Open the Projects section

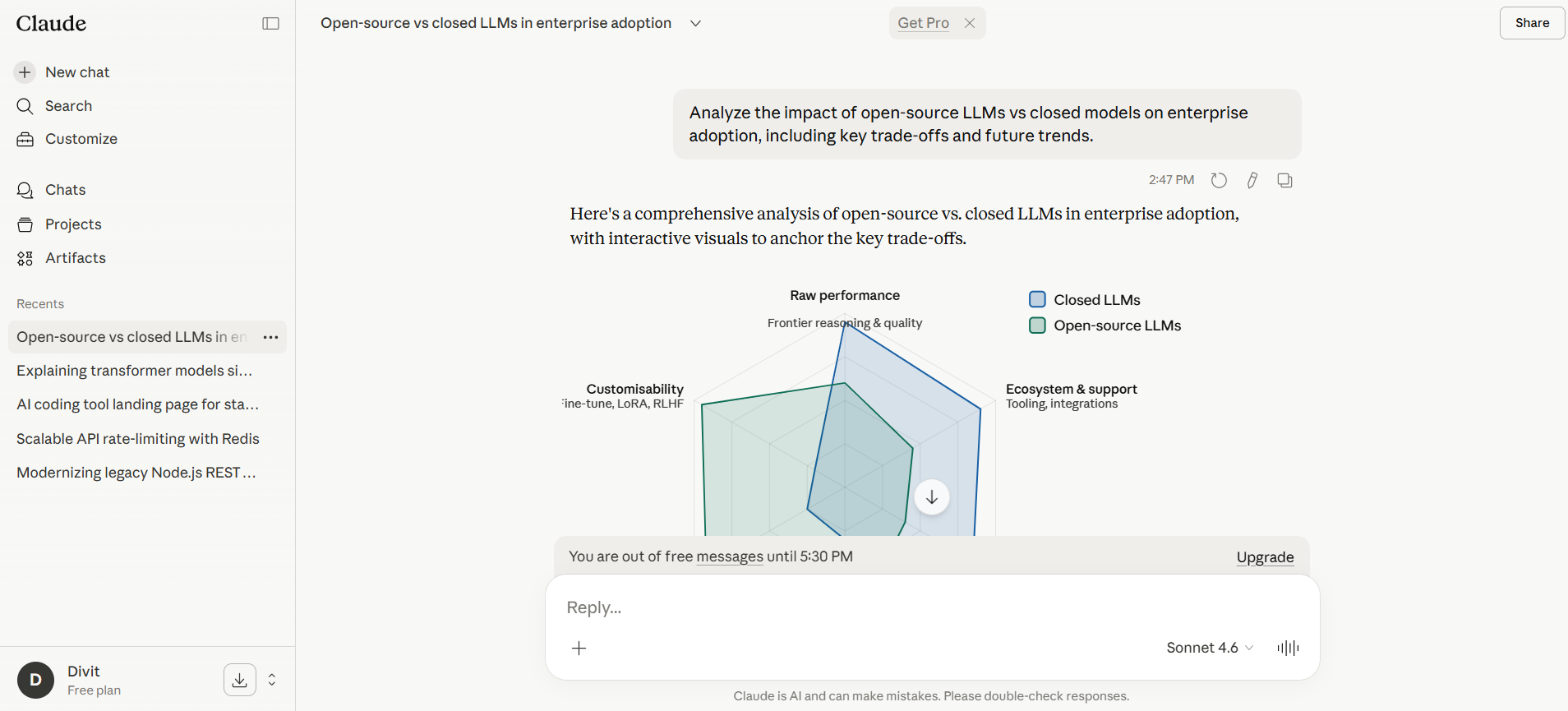click(x=73, y=224)
